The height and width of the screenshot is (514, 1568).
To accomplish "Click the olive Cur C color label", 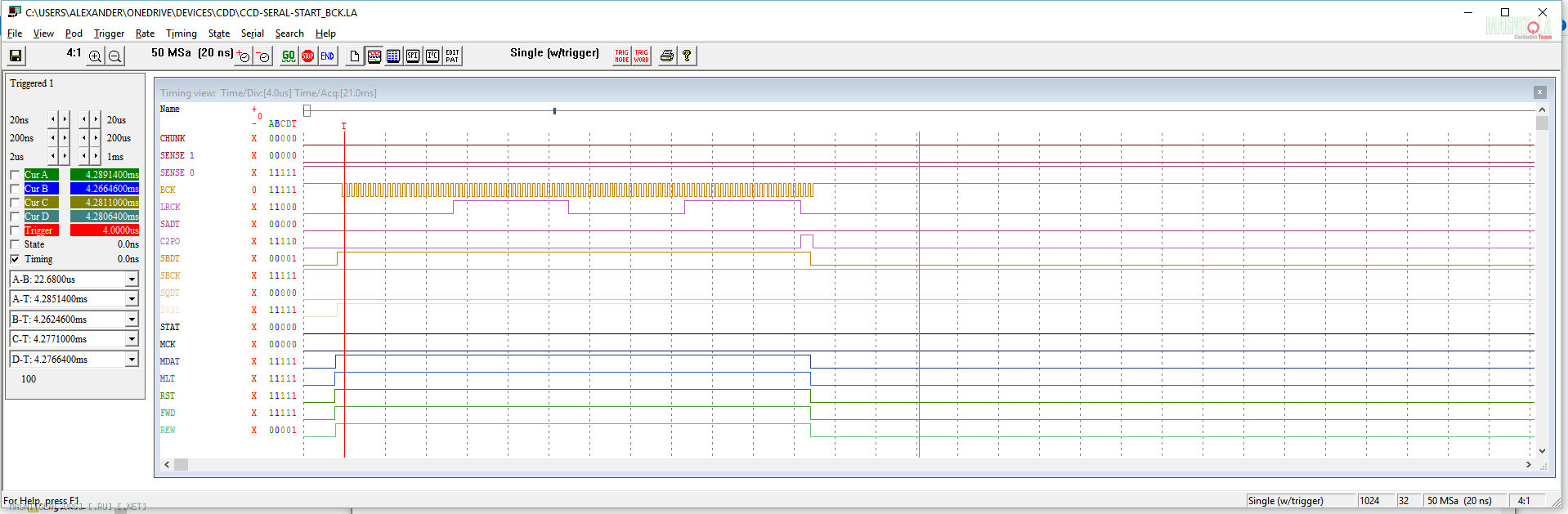I will pos(41,203).
